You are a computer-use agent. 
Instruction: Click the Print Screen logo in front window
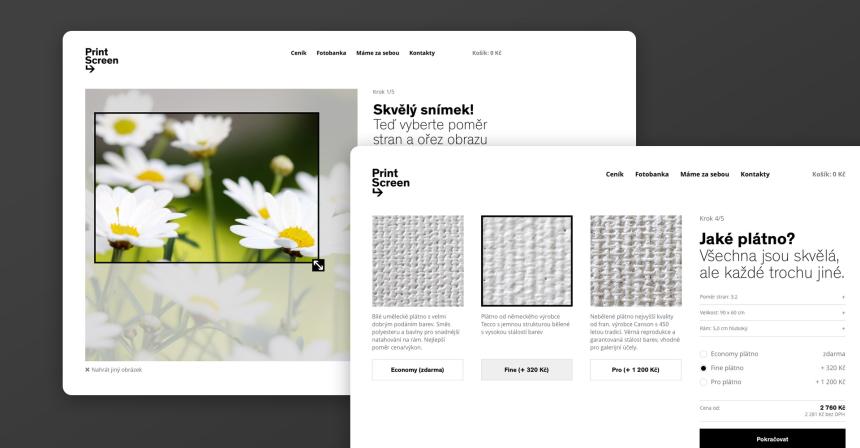391,182
